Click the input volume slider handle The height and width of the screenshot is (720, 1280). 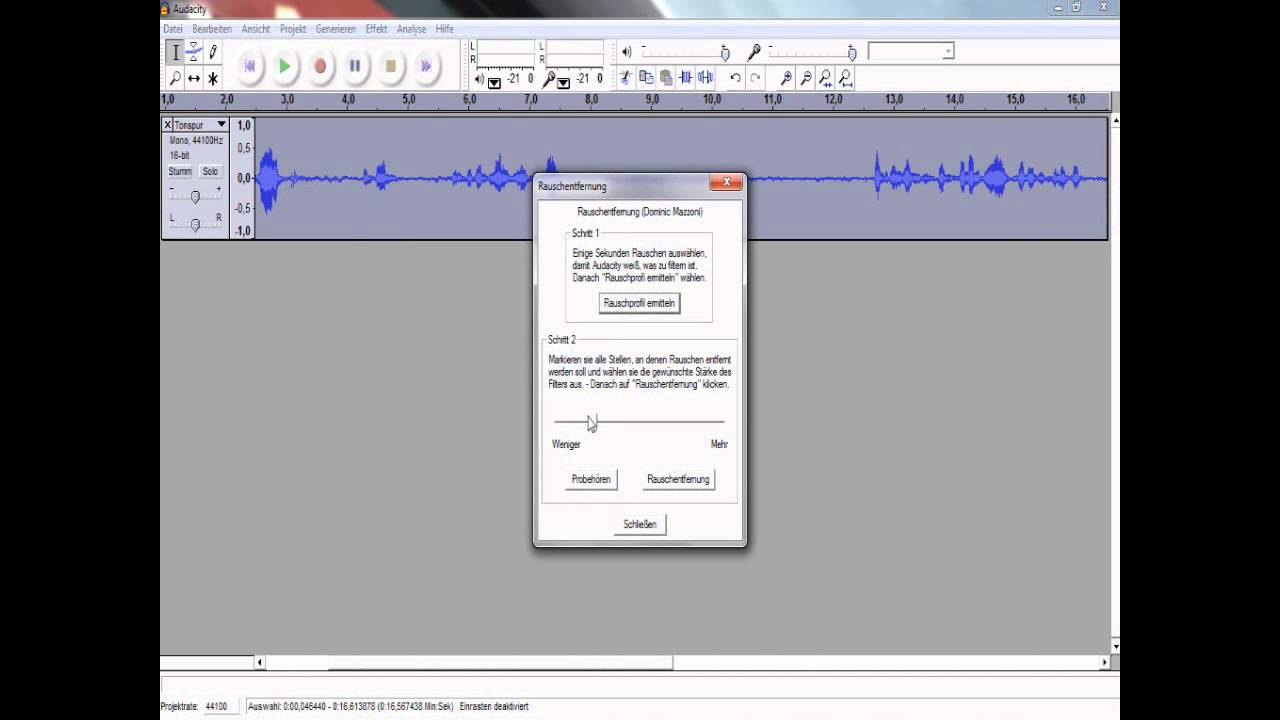(852, 53)
